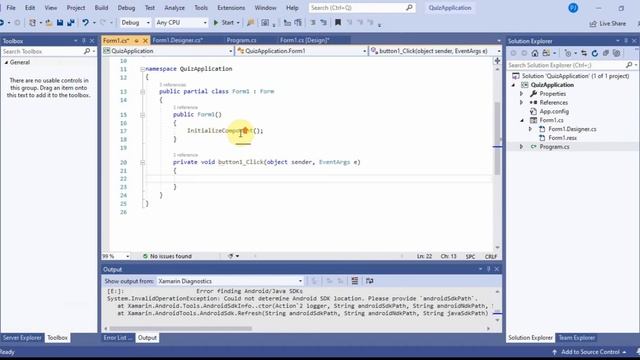Click the Output panel horizontal scrollbar

[x=180, y=328]
